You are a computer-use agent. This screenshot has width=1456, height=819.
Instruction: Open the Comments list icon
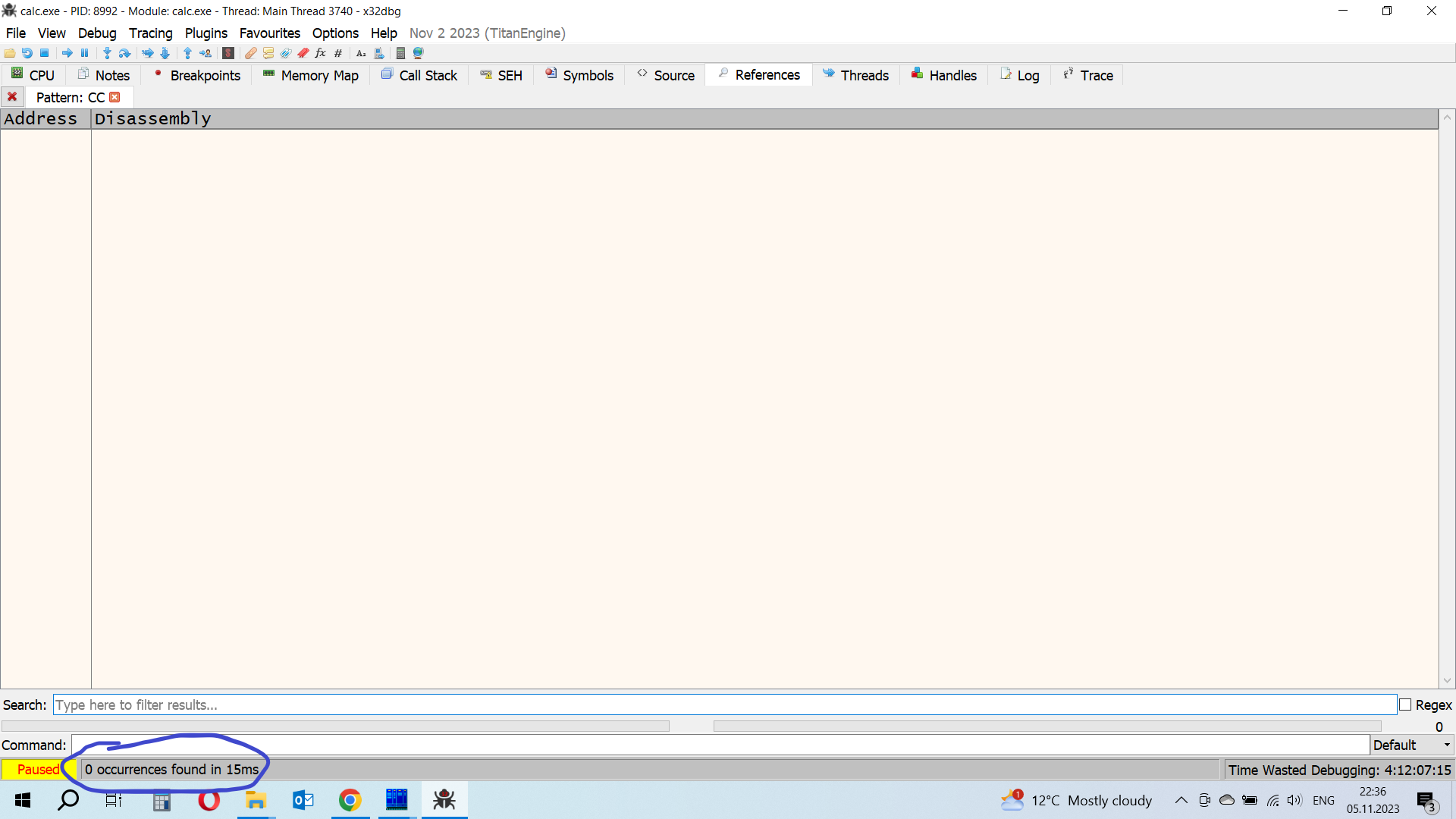268,53
